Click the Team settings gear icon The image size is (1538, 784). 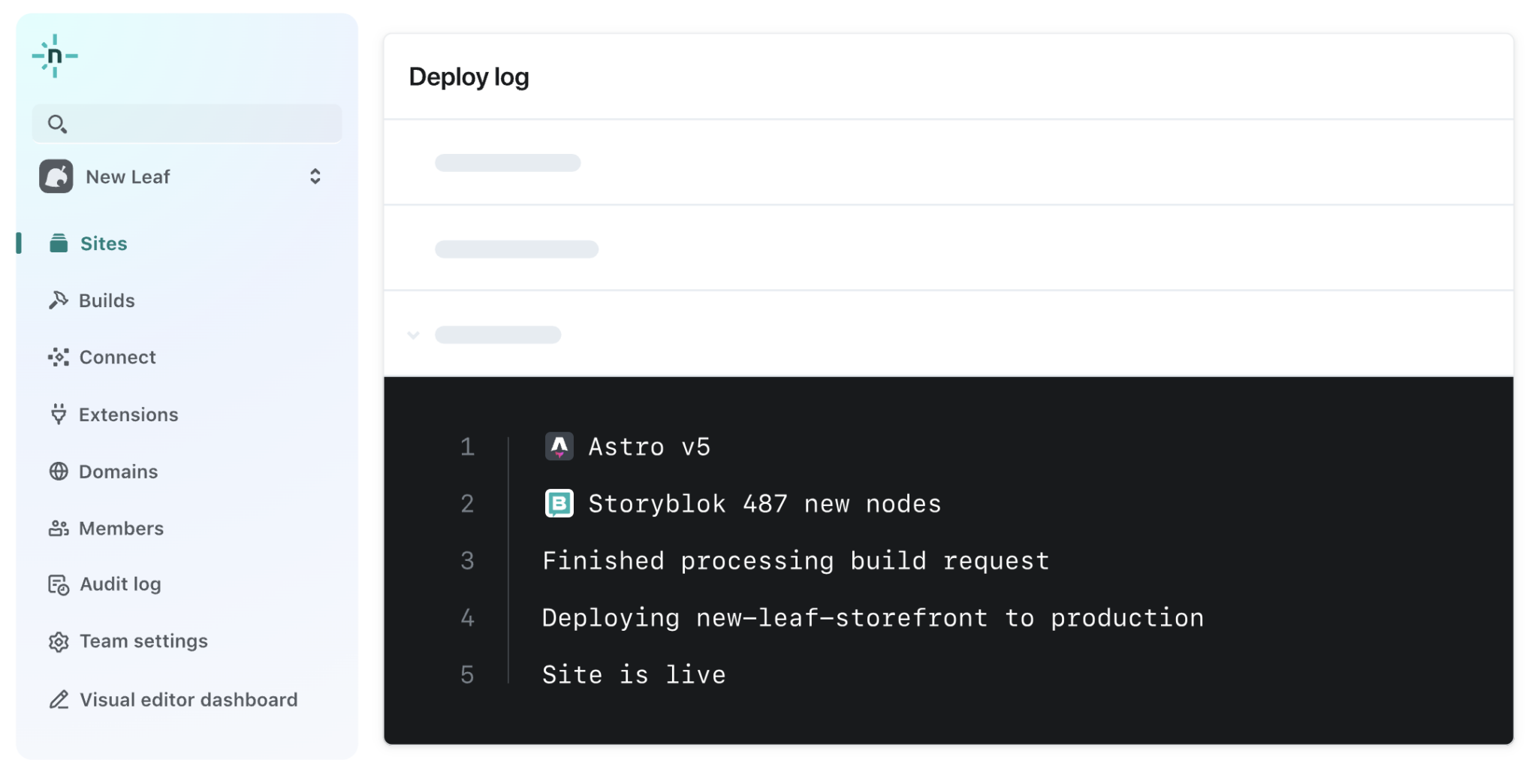[59, 641]
